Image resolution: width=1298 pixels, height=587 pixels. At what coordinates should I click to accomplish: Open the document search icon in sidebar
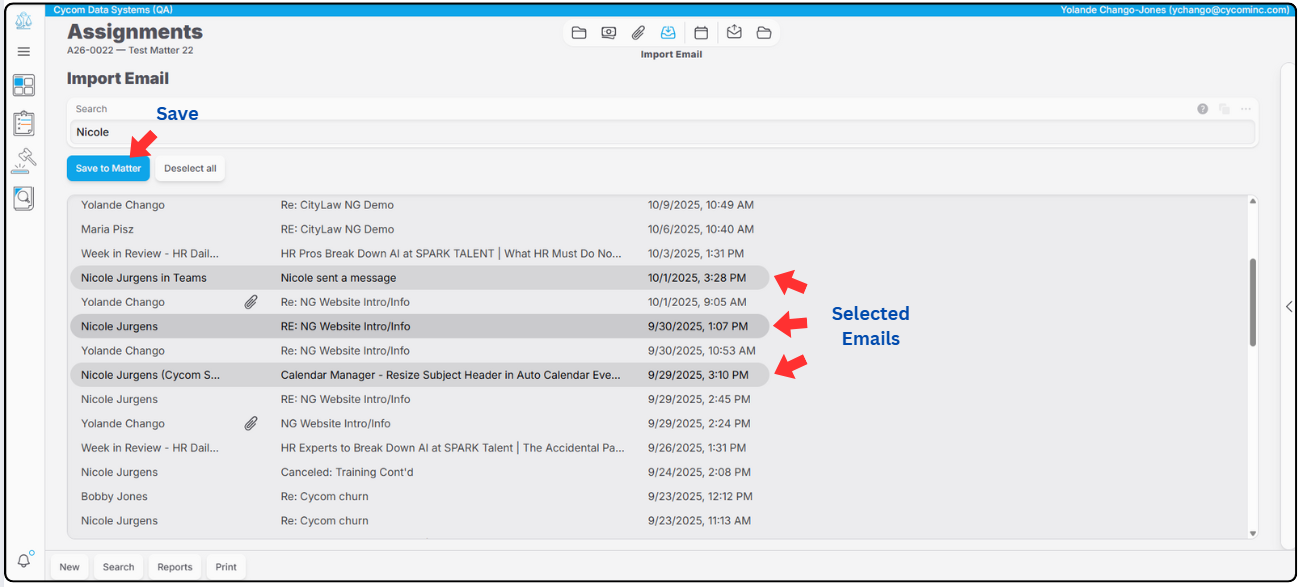(24, 198)
